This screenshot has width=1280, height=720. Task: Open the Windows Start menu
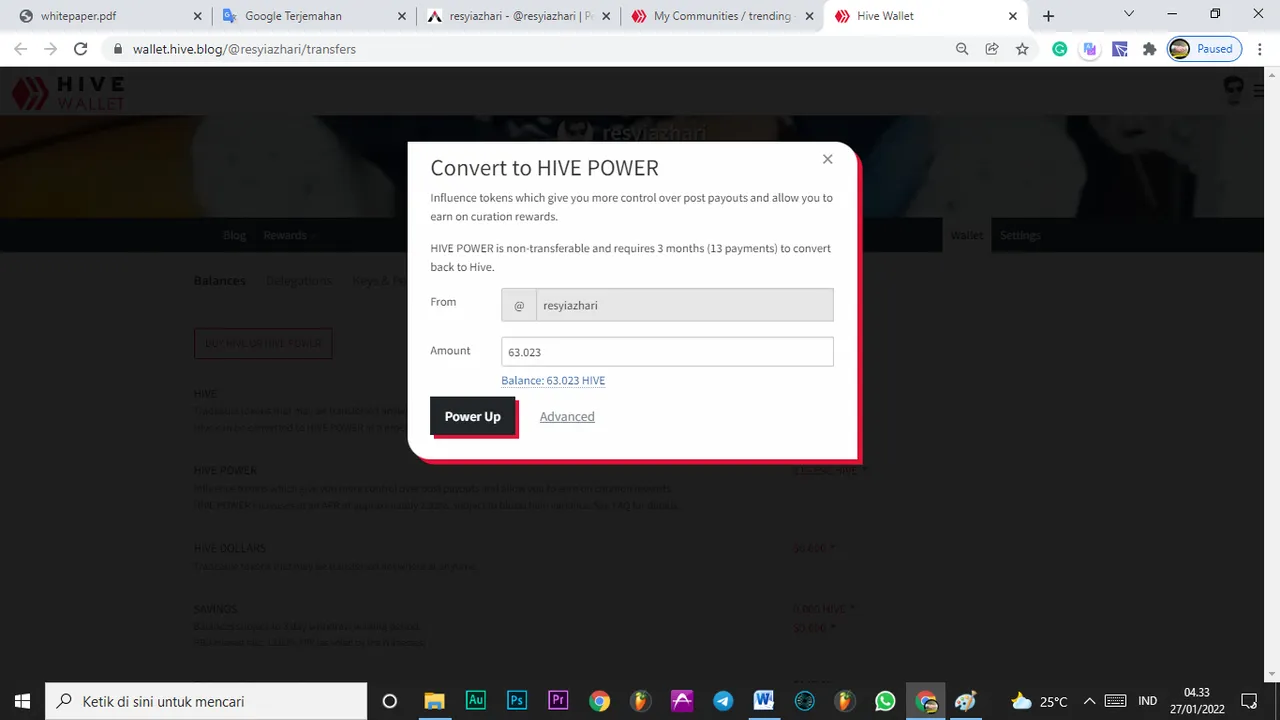pyautogui.click(x=22, y=701)
